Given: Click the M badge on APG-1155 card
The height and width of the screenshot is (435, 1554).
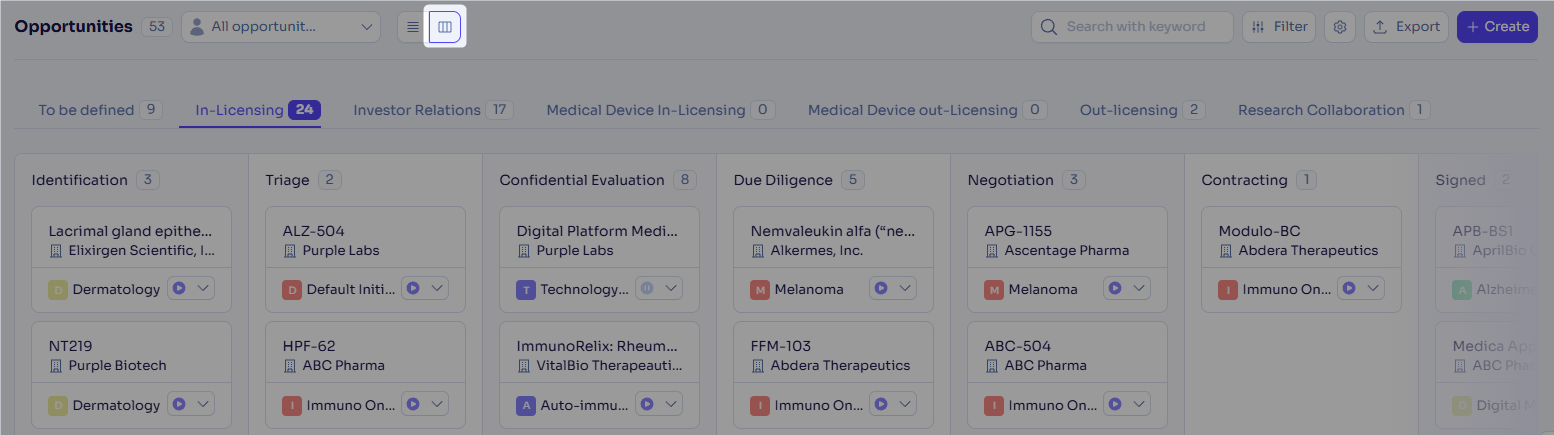Looking at the screenshot, I should click(x=994, y=290).
